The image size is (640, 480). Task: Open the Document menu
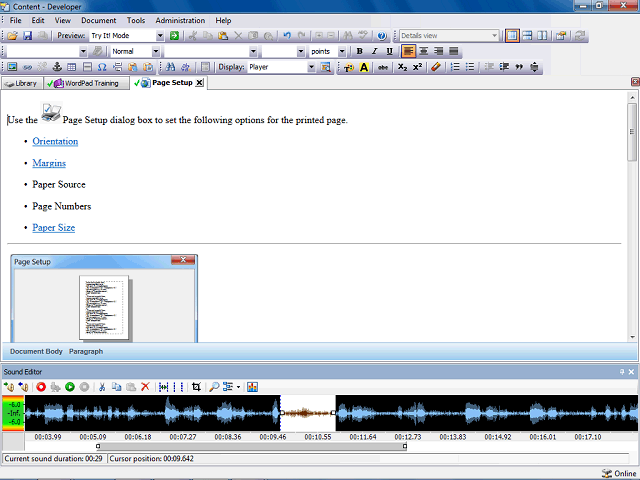[x=98, y=20]
